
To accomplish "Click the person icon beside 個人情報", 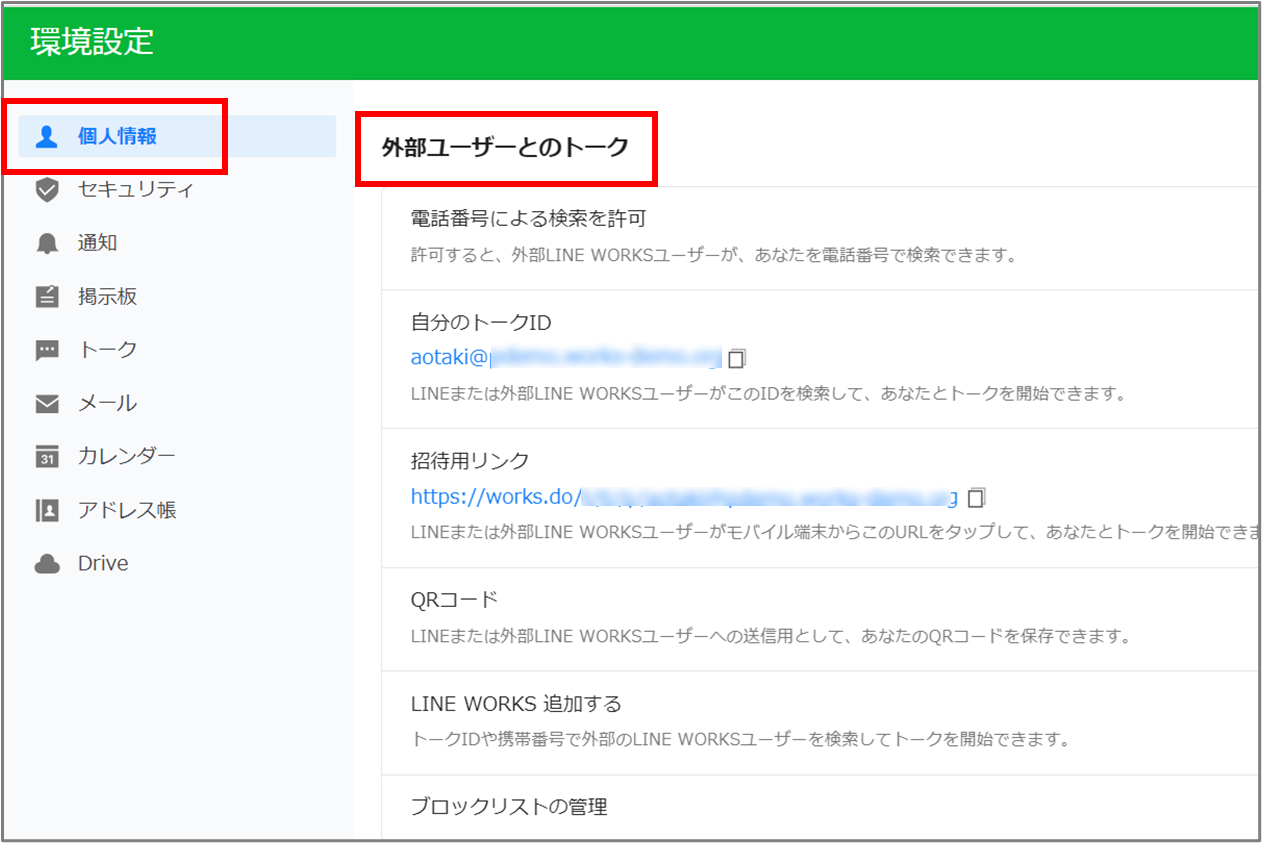I will click(47, 137).
